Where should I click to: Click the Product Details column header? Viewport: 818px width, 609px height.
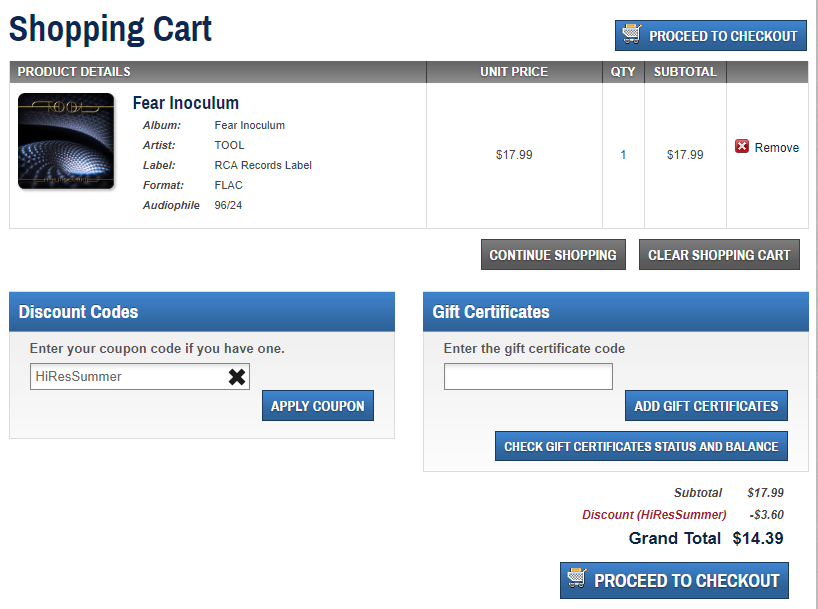tap(218, 71)
